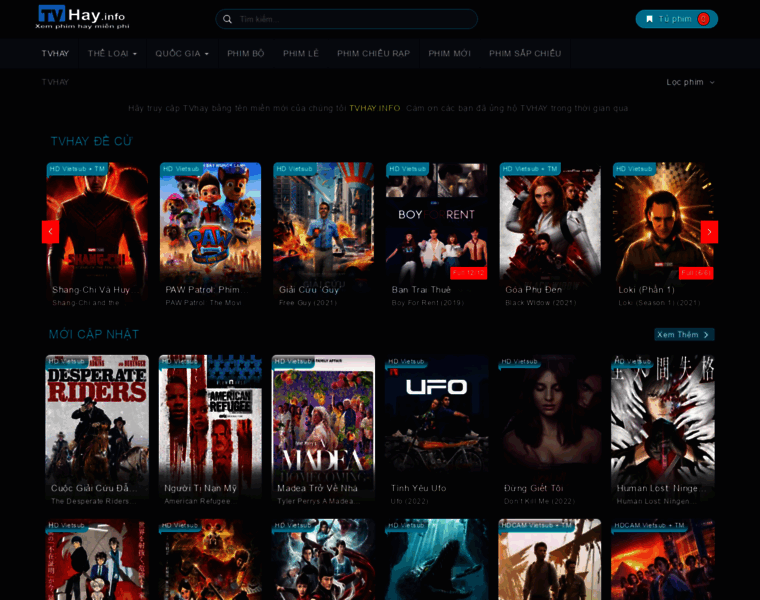Click the chevron in Xem Thêm button
760x600 pixels.
pos(706,335)
